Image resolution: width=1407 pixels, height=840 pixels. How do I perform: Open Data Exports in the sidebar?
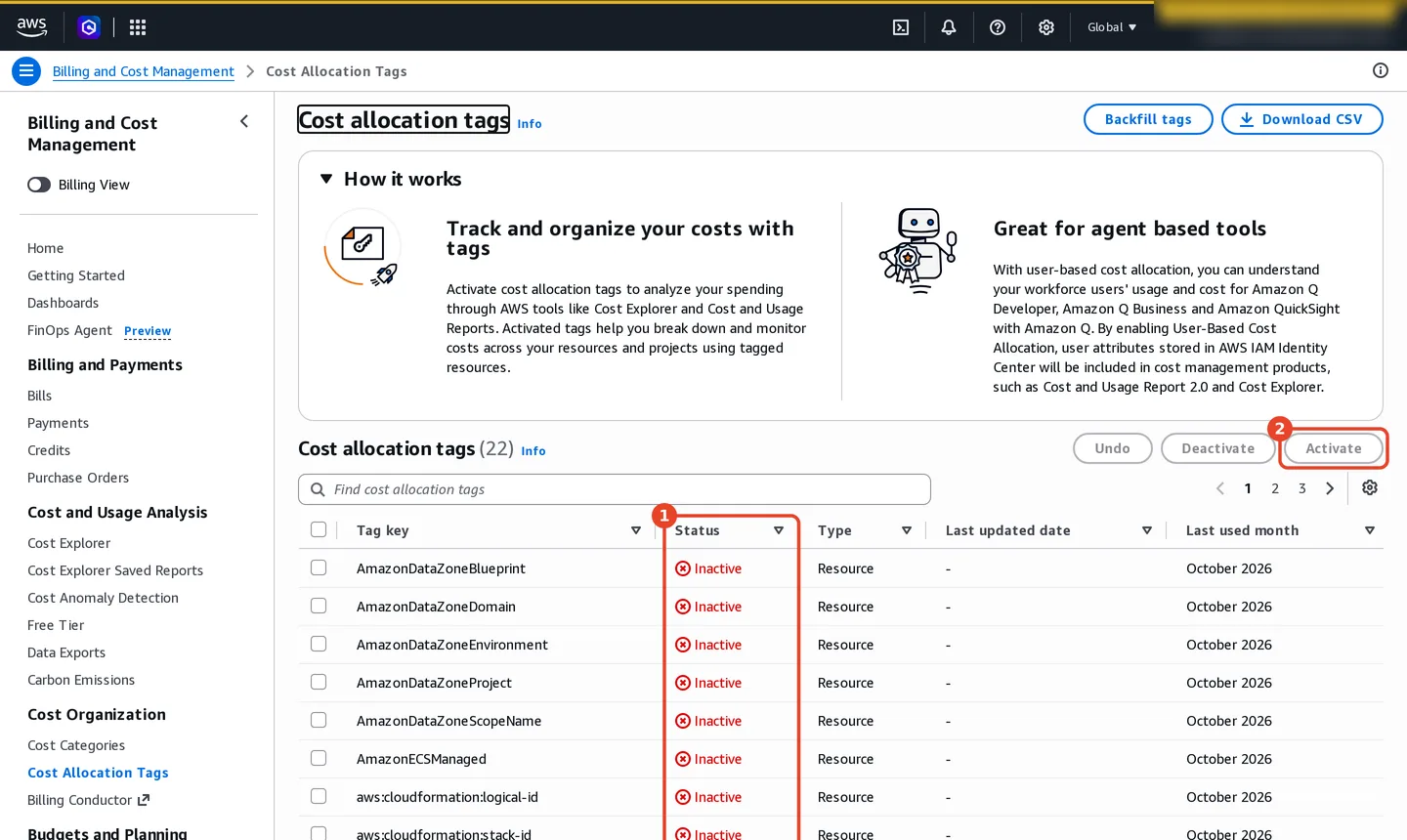coord(66,652)
